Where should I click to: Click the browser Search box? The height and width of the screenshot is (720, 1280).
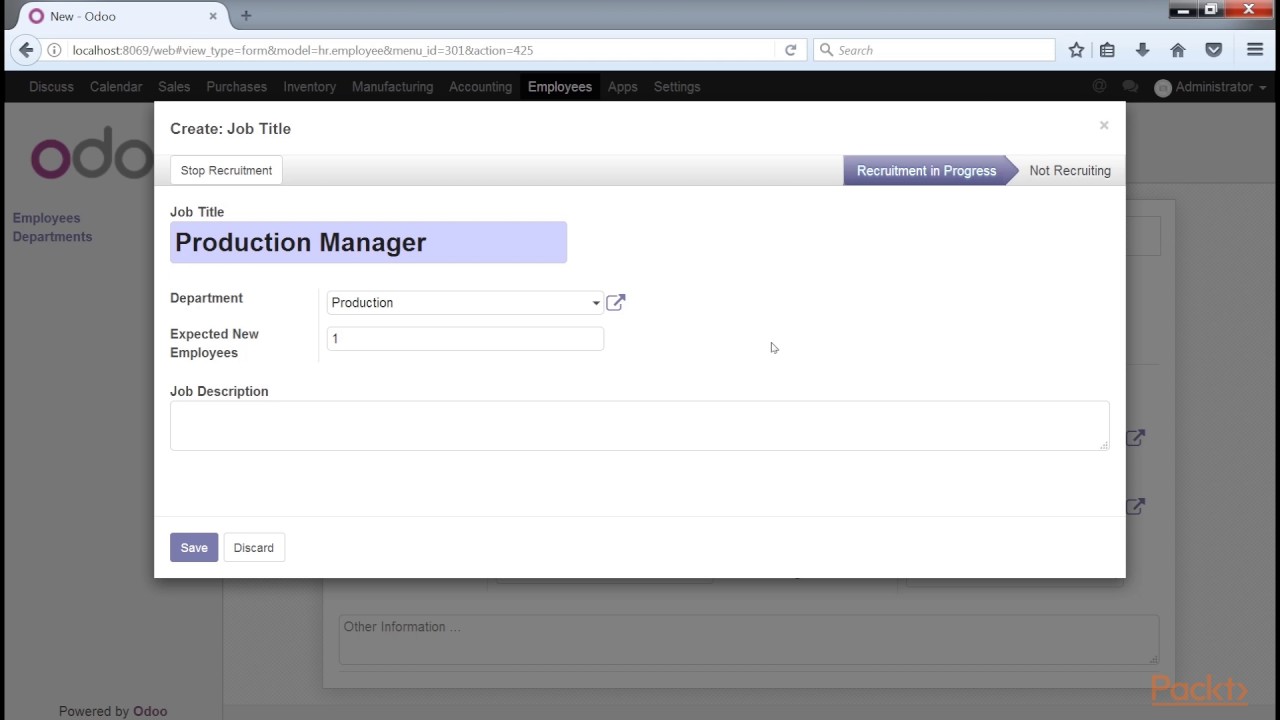[x=934, y=50]
